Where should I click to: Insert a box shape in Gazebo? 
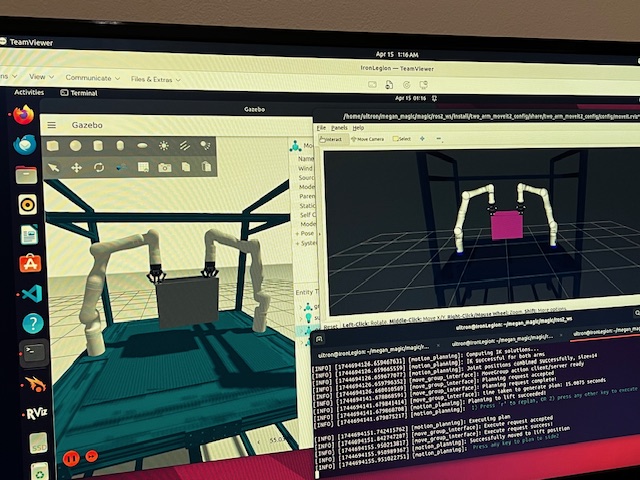52,146
